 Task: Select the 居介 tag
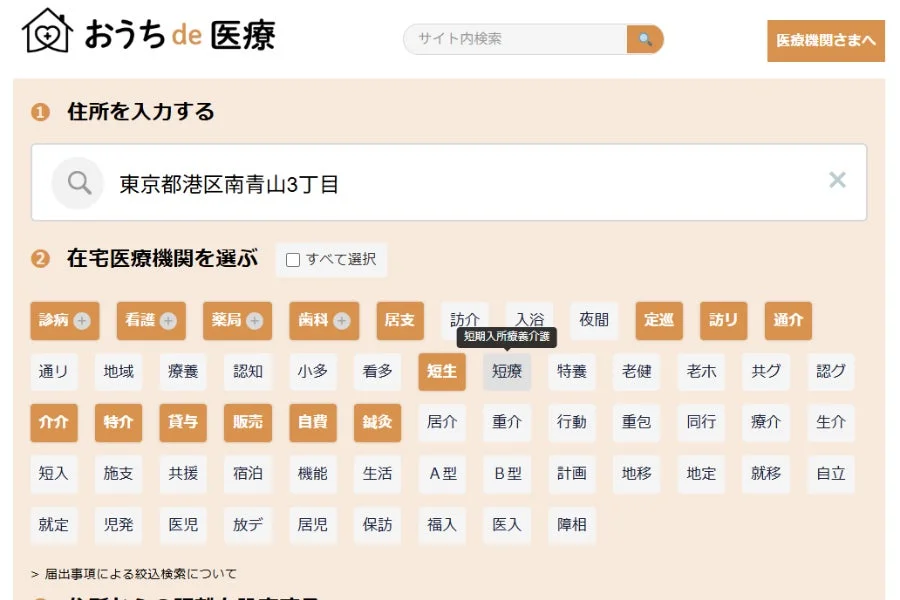click(x=442, y=423)
